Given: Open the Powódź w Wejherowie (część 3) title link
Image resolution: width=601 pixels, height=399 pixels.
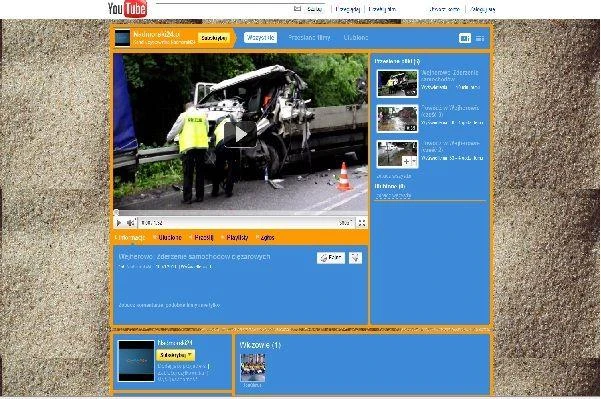Looking at the screenshot, I should tap(450, 111).
